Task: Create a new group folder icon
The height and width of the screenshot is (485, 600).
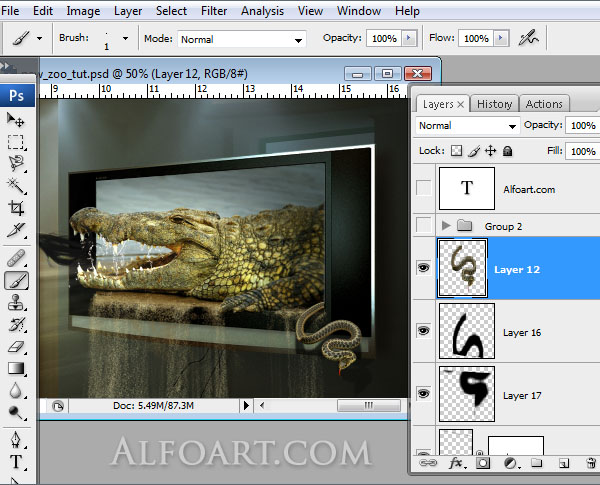Action: (x=537, y=463)
